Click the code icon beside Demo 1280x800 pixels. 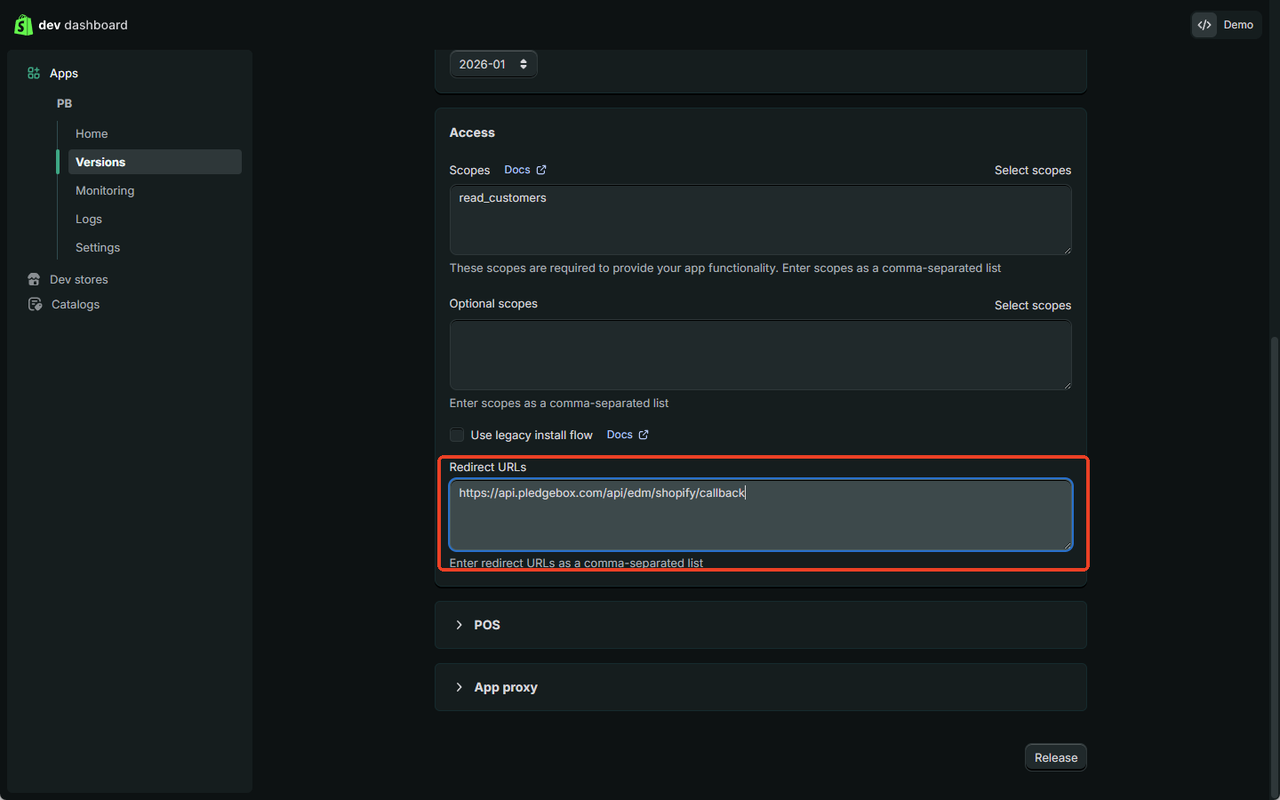(x=1205, y=25)
